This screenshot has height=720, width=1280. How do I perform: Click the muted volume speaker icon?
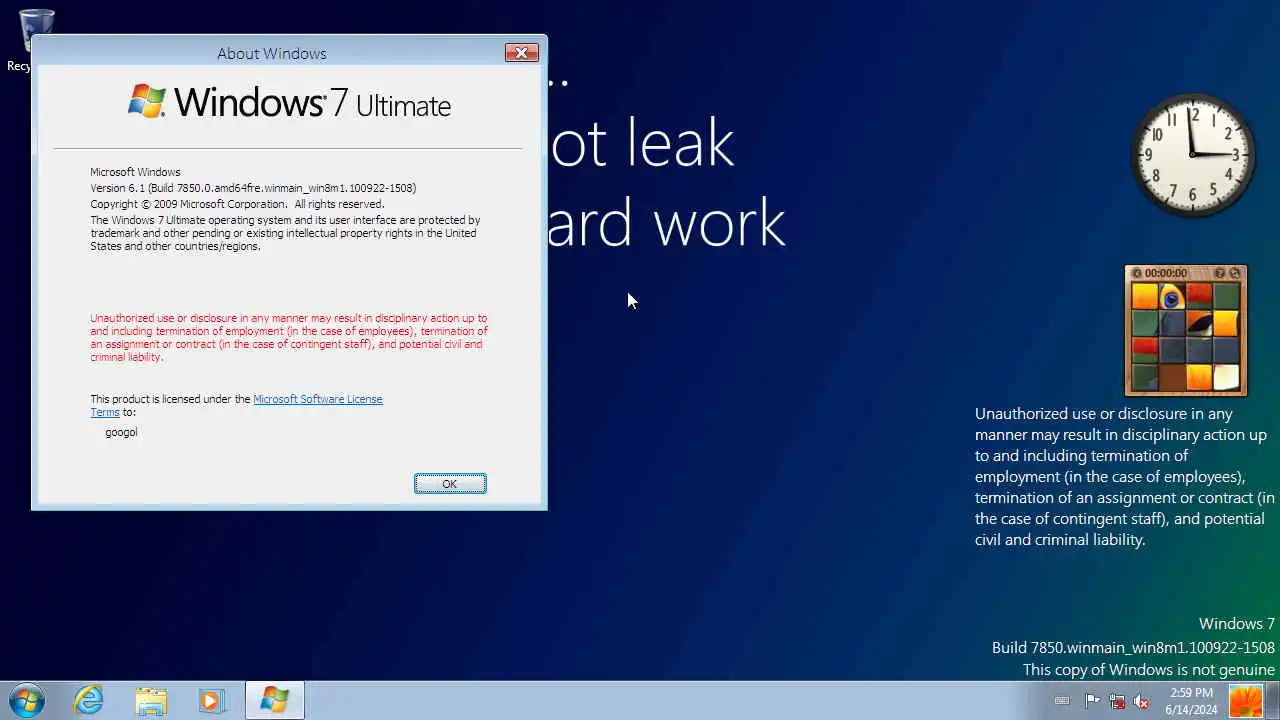(1141, 701)
